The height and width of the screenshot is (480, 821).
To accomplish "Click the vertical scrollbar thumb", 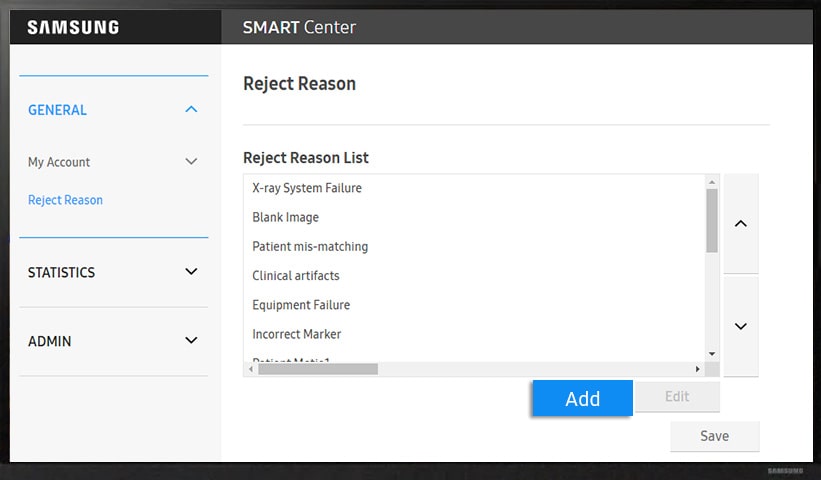I will pos(712,220).
